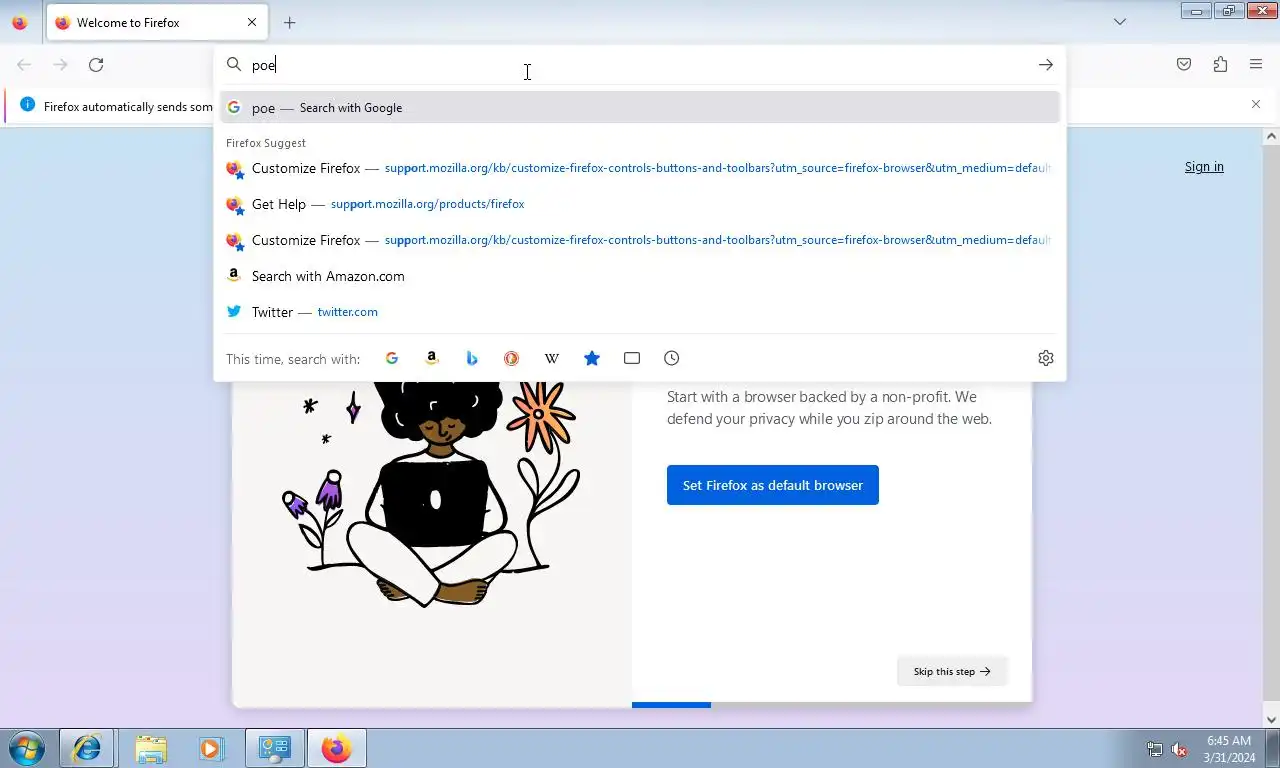
Task: Click the pinned Firefox icon beside the tab
Action: click(x=19, y=22)
